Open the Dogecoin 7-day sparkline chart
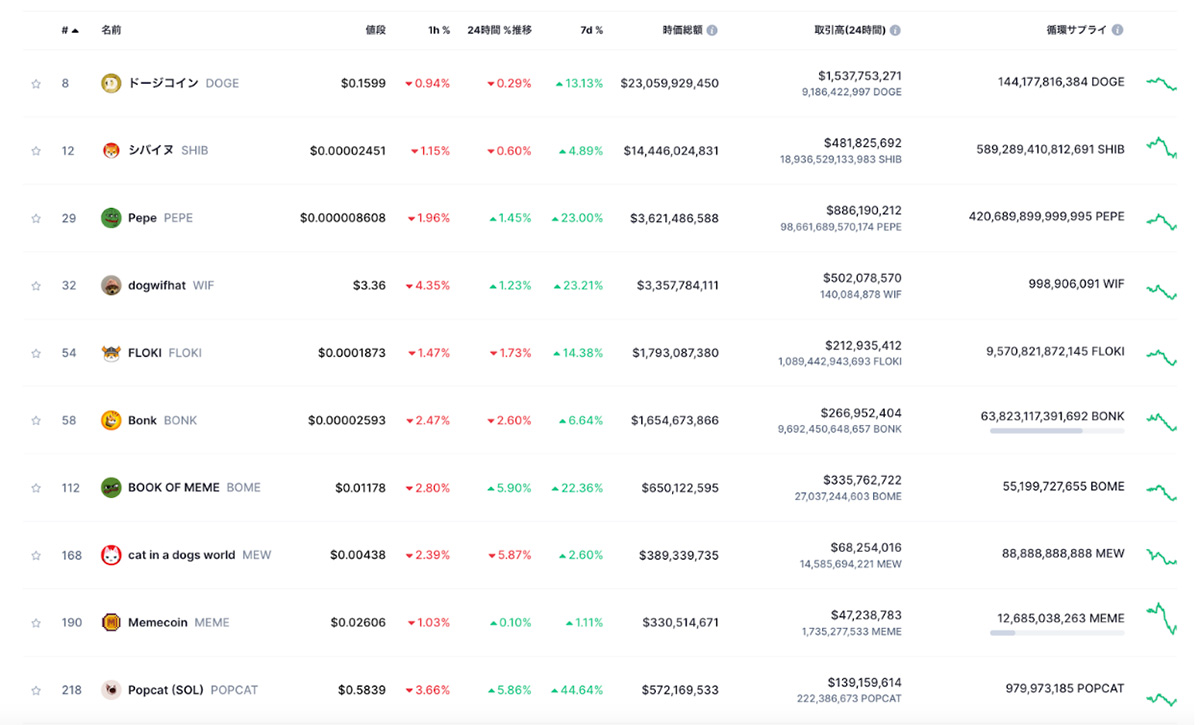The width and height of the screenshot is (1200, 725). (1162, 84)
